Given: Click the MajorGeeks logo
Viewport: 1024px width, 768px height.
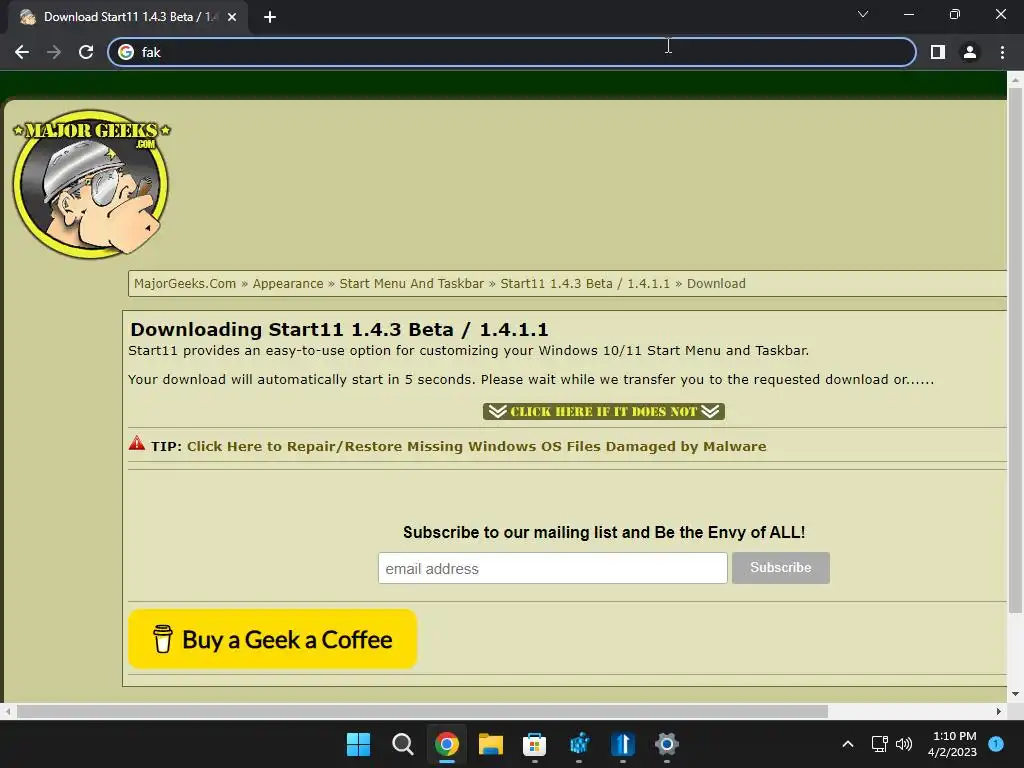Looking at the screenshot, I should coord(91,184).
